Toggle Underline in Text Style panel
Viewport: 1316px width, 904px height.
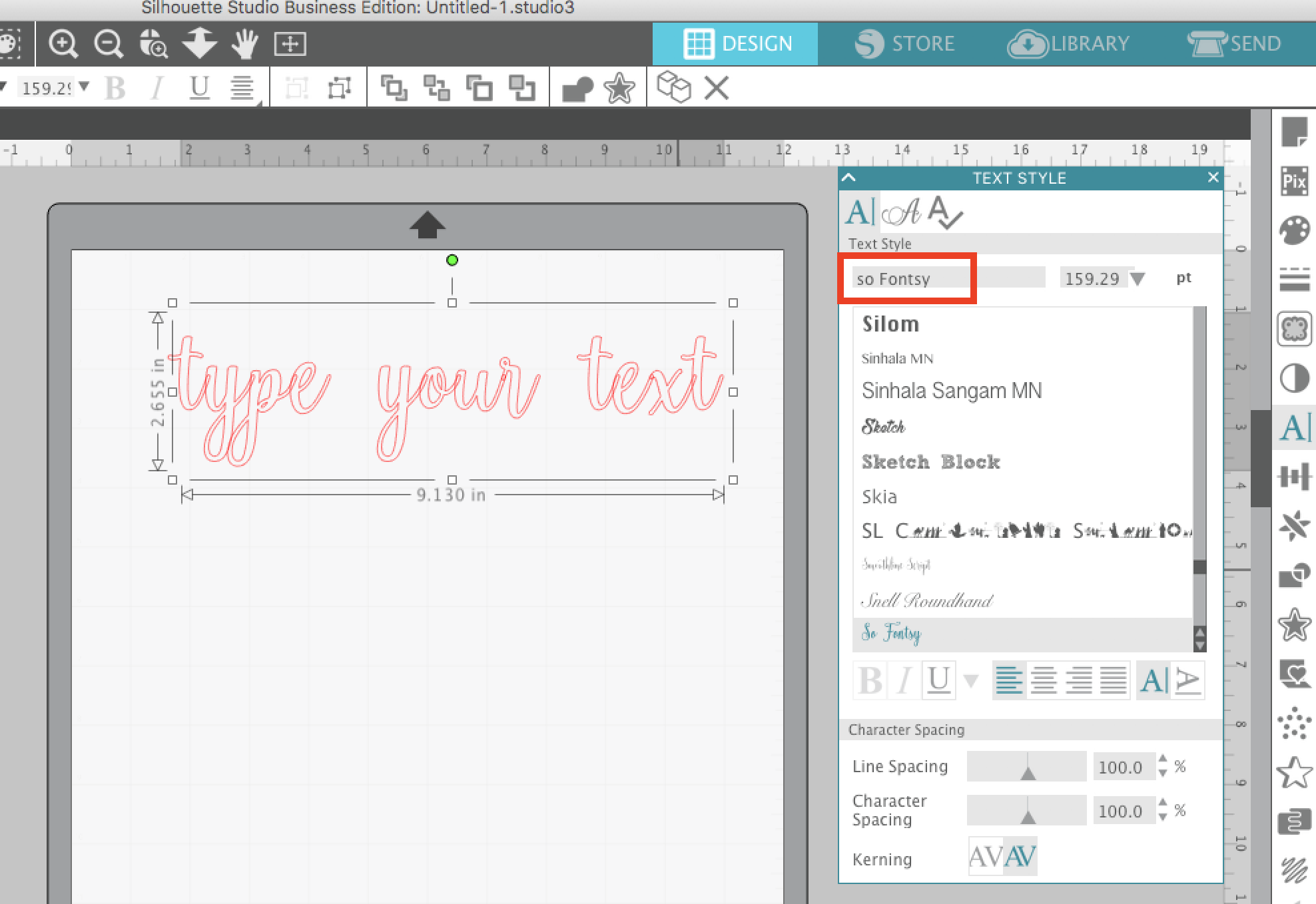tap(938, 680)
